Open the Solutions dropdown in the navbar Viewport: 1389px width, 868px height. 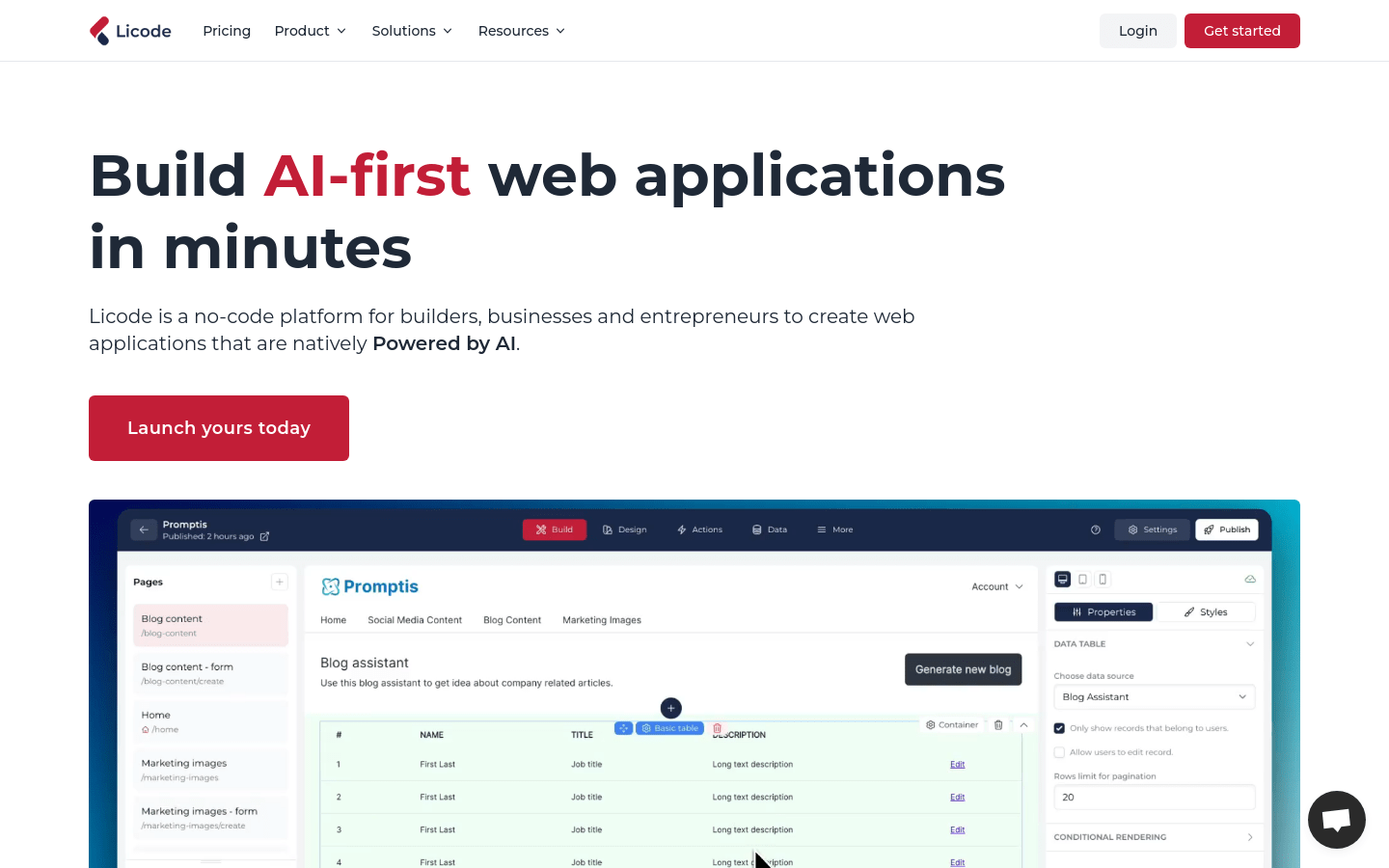coord(412,31)
